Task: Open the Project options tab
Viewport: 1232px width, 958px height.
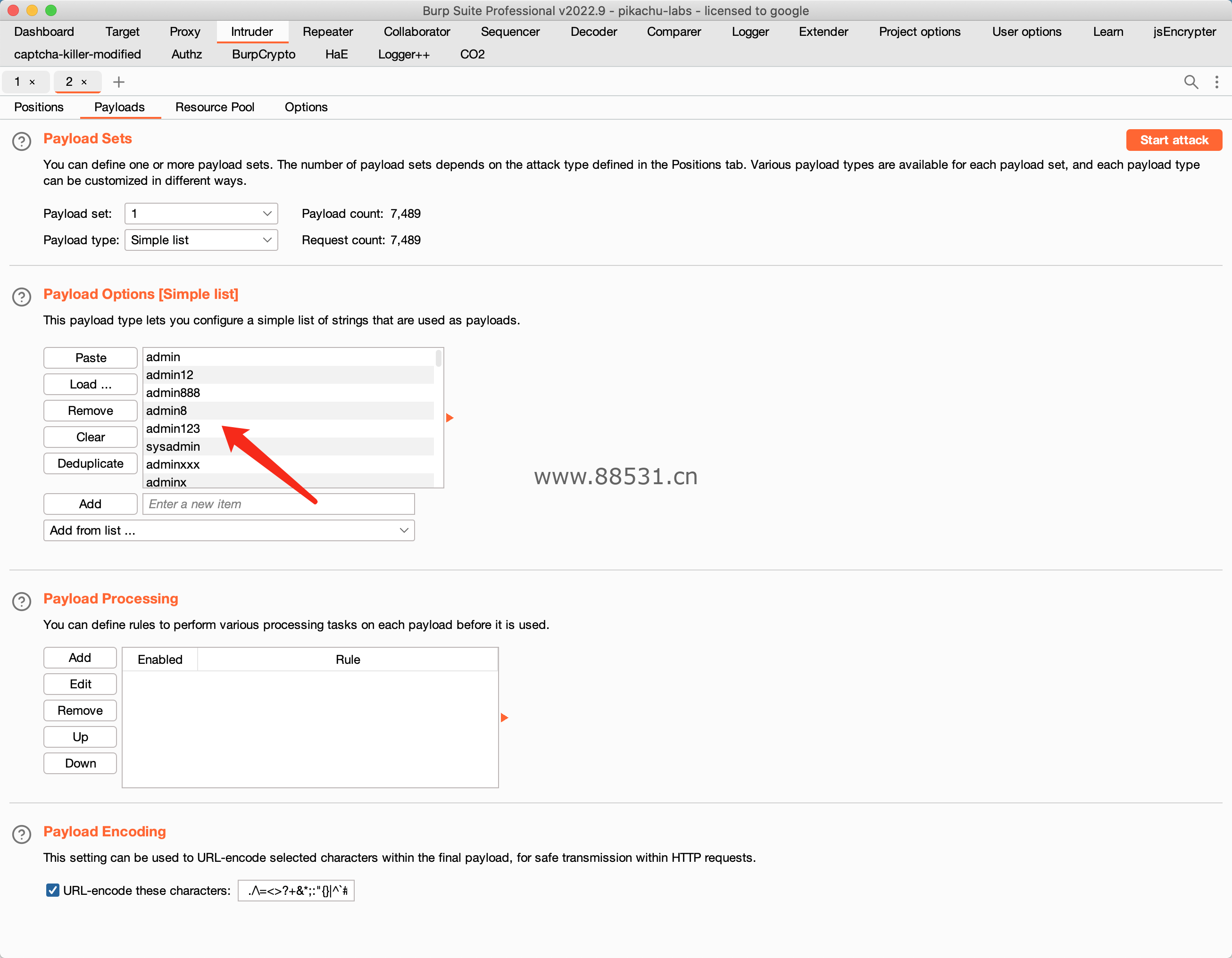Action: (919, 32)
